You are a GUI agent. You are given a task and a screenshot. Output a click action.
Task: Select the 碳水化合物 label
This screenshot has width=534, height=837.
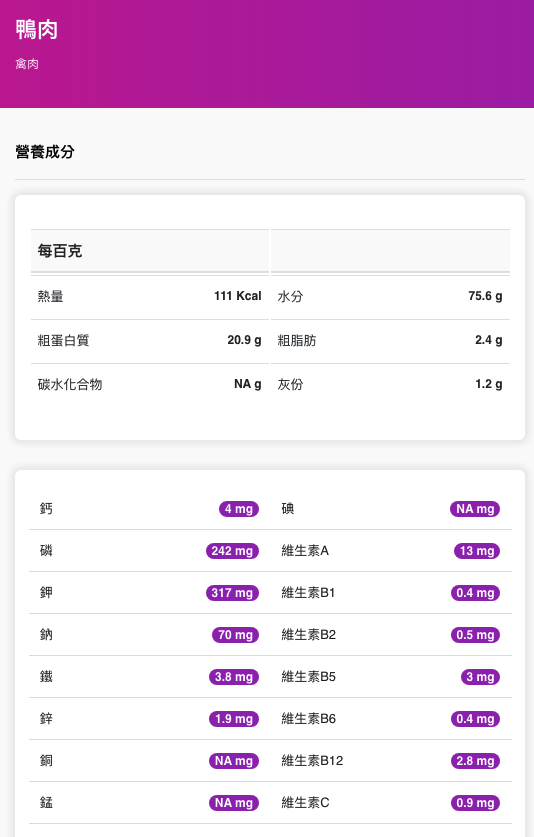[x=70, y=384]
